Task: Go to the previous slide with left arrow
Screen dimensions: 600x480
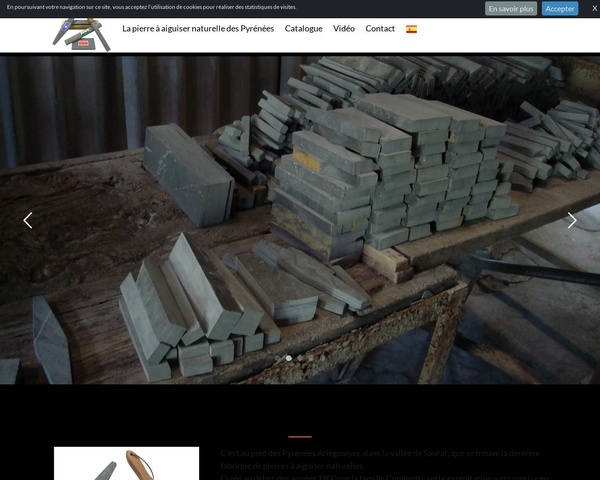Action: 28,220
